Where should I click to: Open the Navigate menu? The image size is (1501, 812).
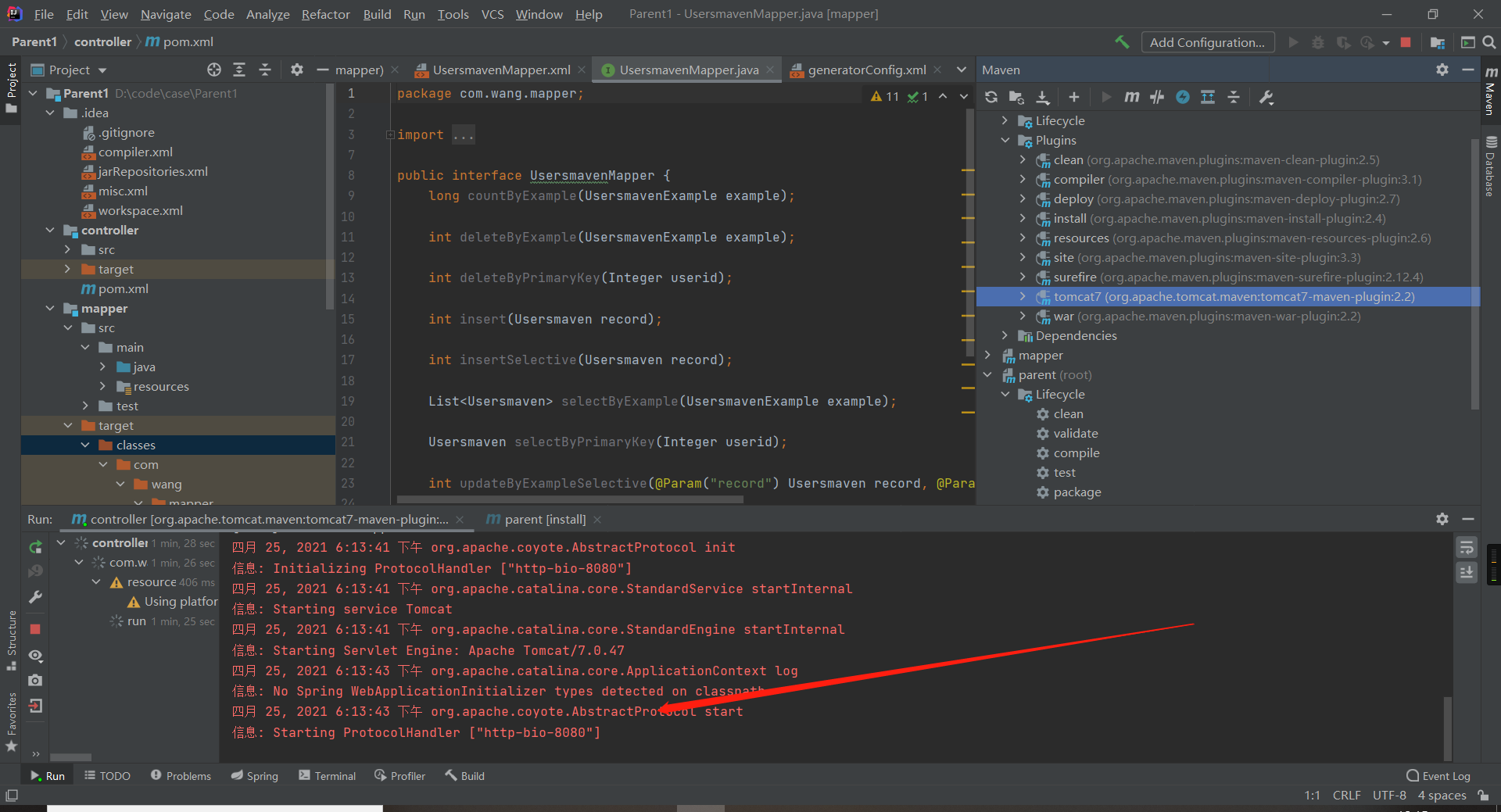coord(166,14)
